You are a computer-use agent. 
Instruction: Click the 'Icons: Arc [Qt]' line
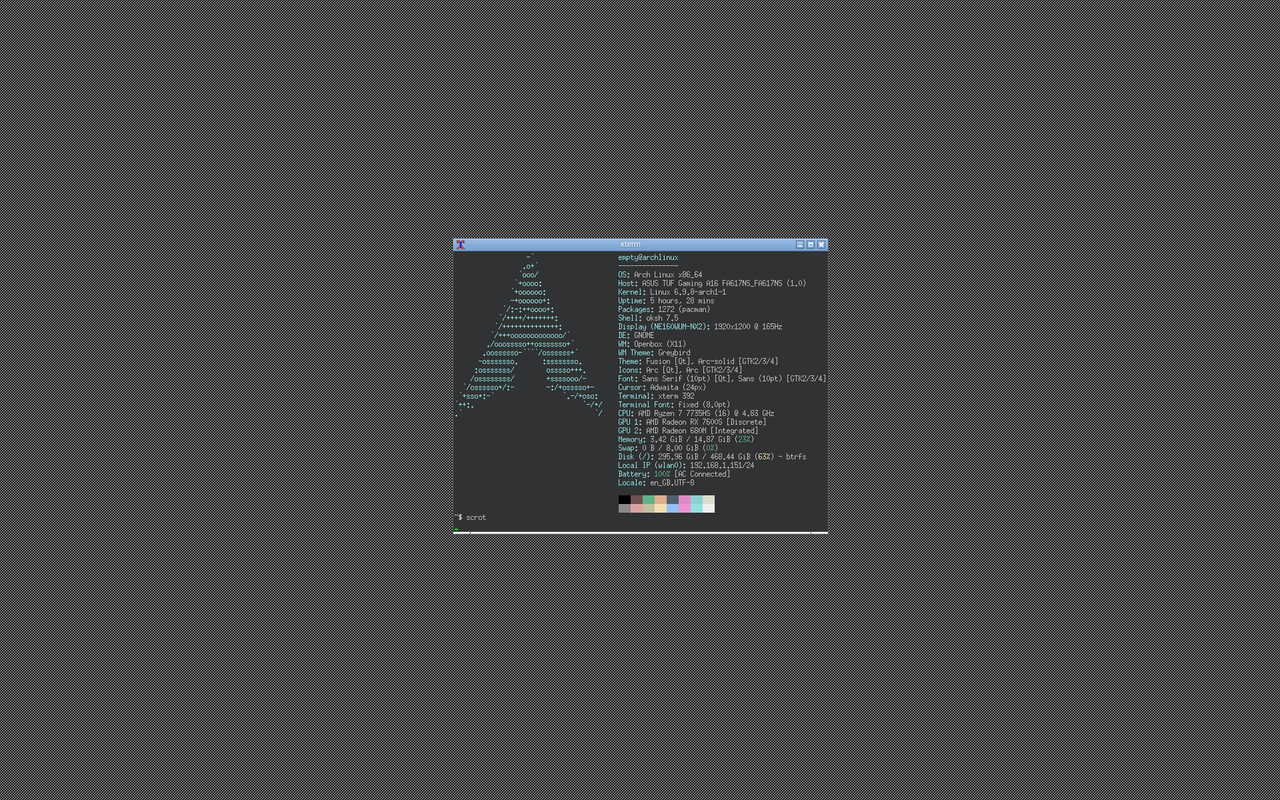click(x=680, y=370)
